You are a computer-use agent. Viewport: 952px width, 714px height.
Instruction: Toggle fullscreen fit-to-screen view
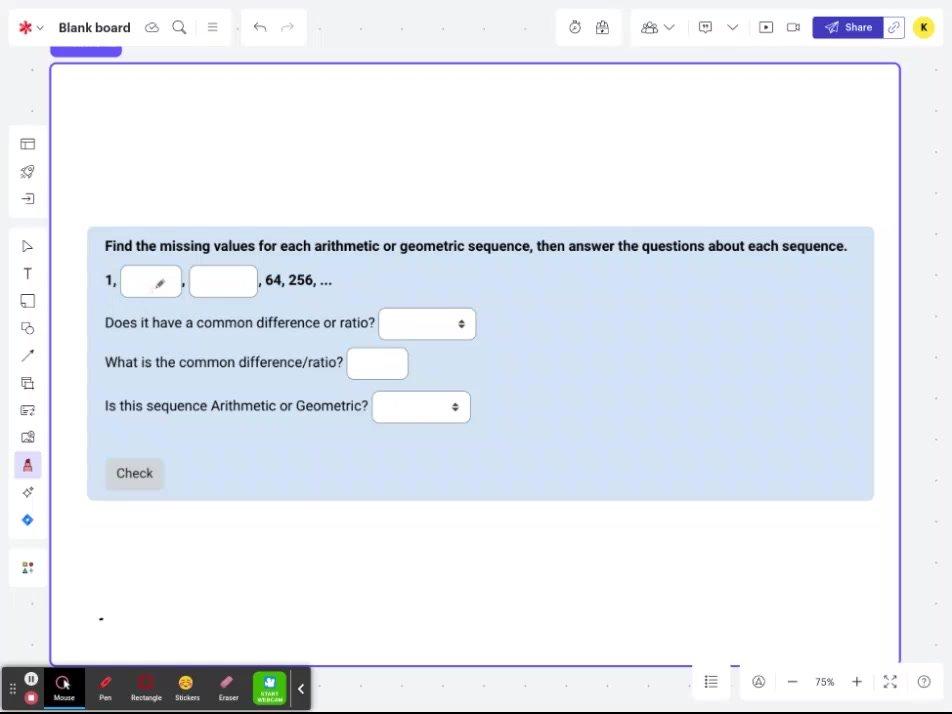890,682
